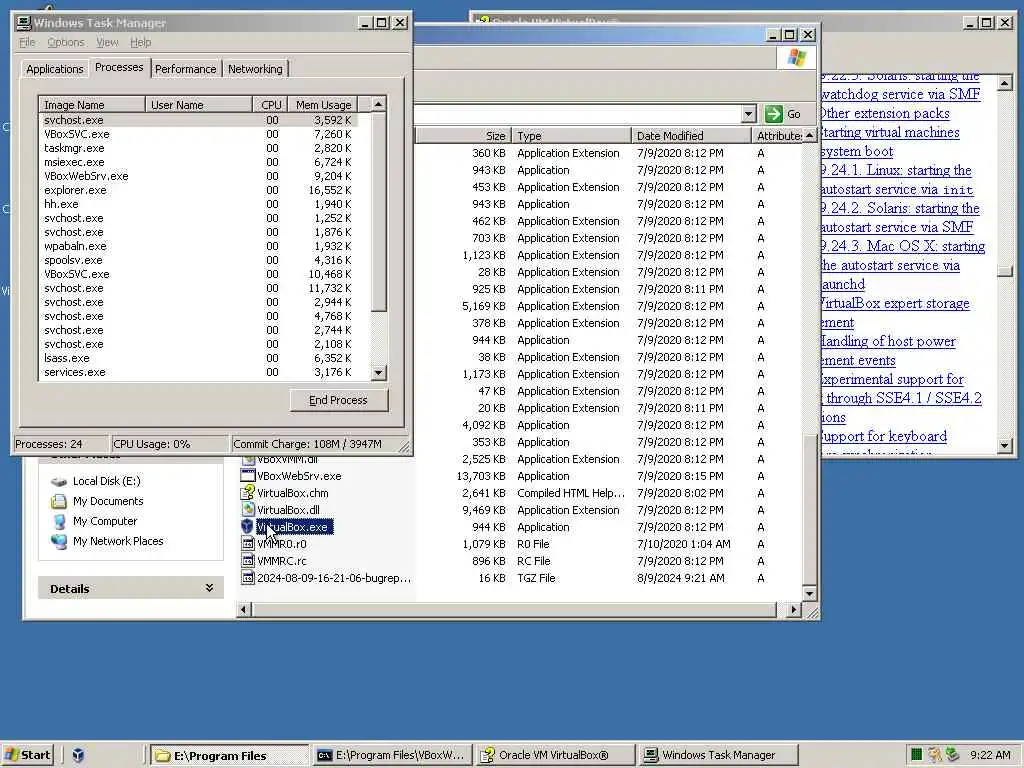Sort processes by Mem Usage column
Viewport: 1024px width, 768px height.
click(323, 104)
